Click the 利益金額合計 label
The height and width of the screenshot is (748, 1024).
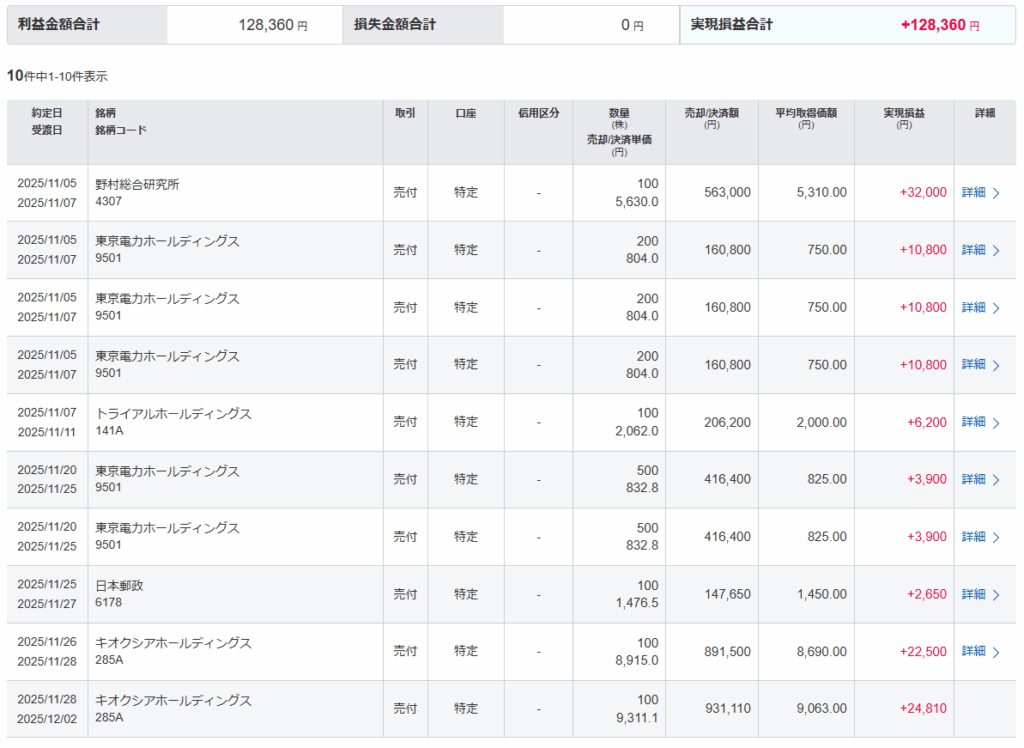pos(59,24)
